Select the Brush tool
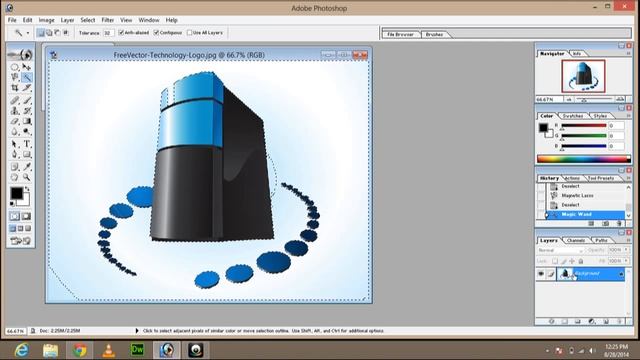The width and height of the screenshot is (640, 360). click(x=27, y=100)
